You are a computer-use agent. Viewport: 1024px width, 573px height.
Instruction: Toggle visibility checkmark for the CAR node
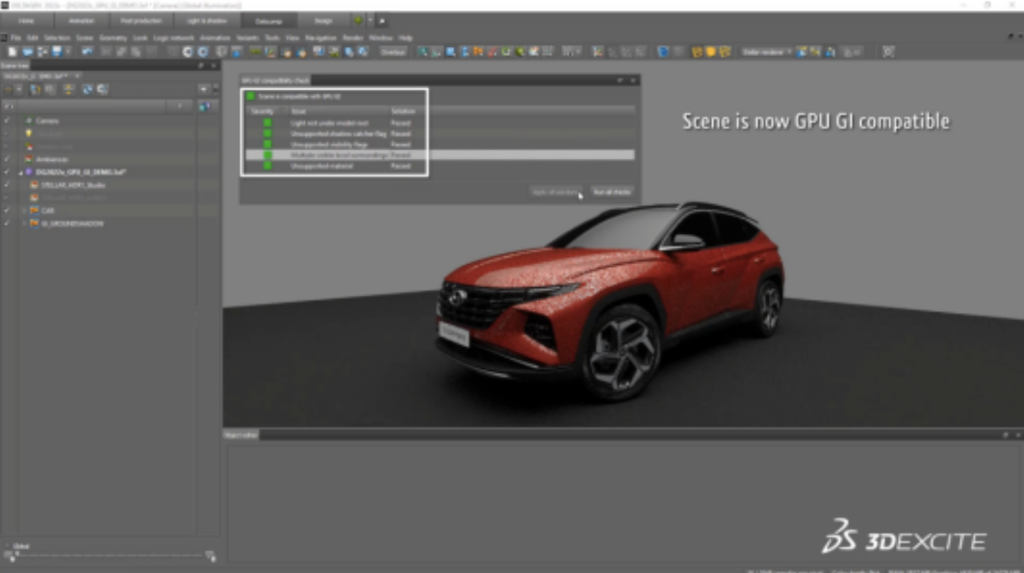pyautogui.click(x=7, y=211)
